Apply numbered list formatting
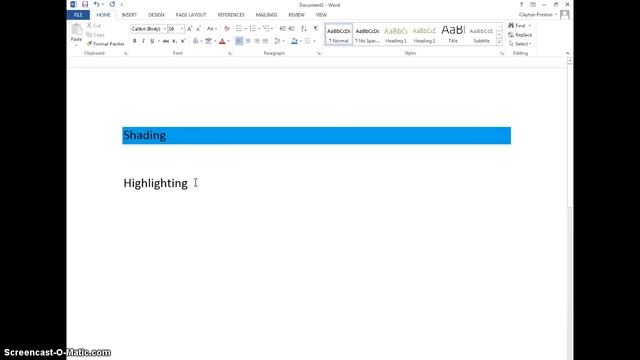 [x=253, y=29]
